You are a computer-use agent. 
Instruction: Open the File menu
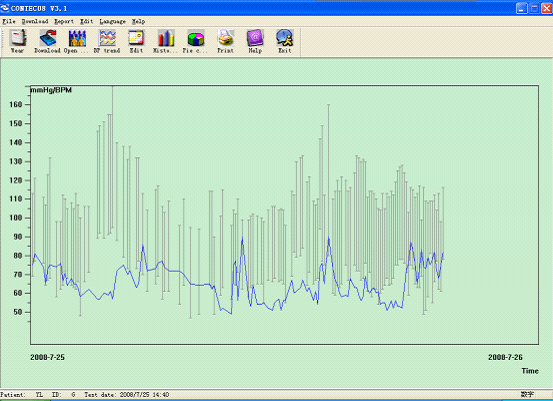pos(9,22)
